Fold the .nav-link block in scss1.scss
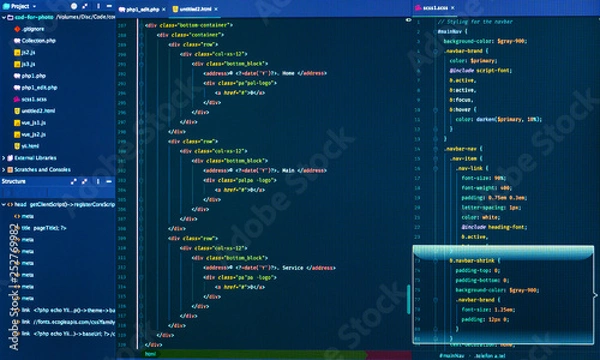This screenshot has width=600, height=360. pos(435,168)
